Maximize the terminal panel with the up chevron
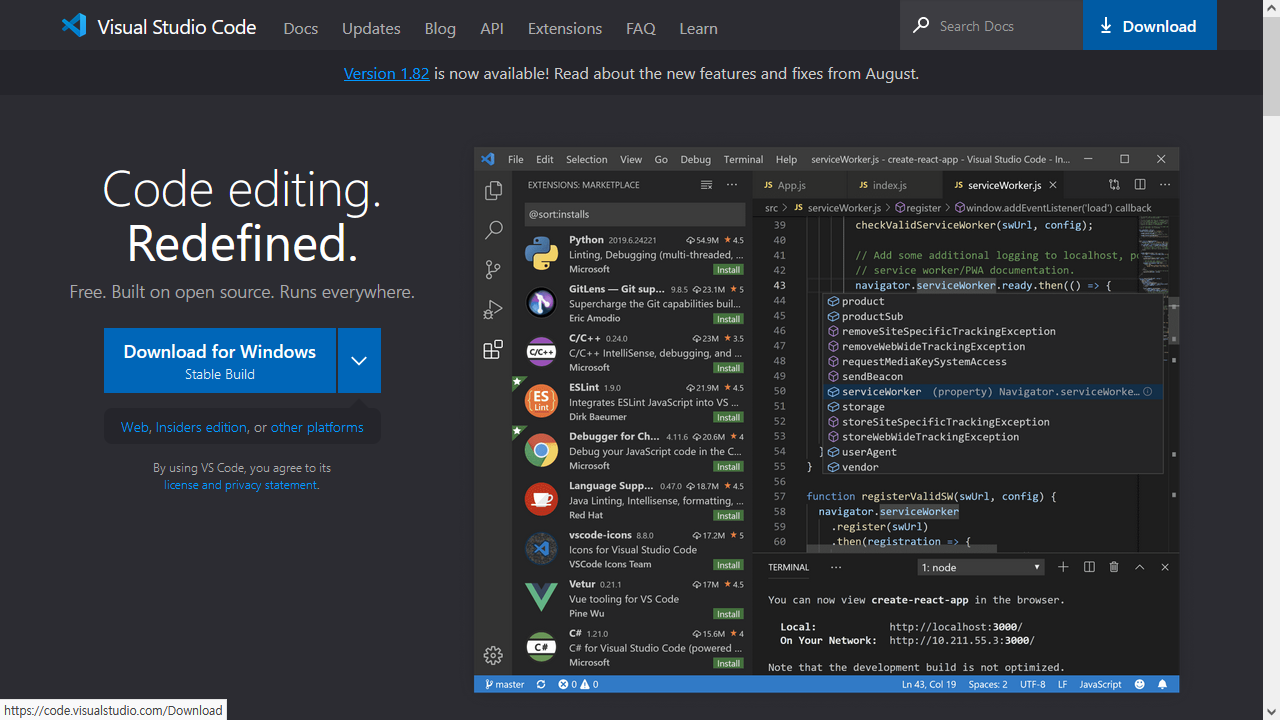The image size is (1280, 720). pyautogui.click(x=1139, y=567)
